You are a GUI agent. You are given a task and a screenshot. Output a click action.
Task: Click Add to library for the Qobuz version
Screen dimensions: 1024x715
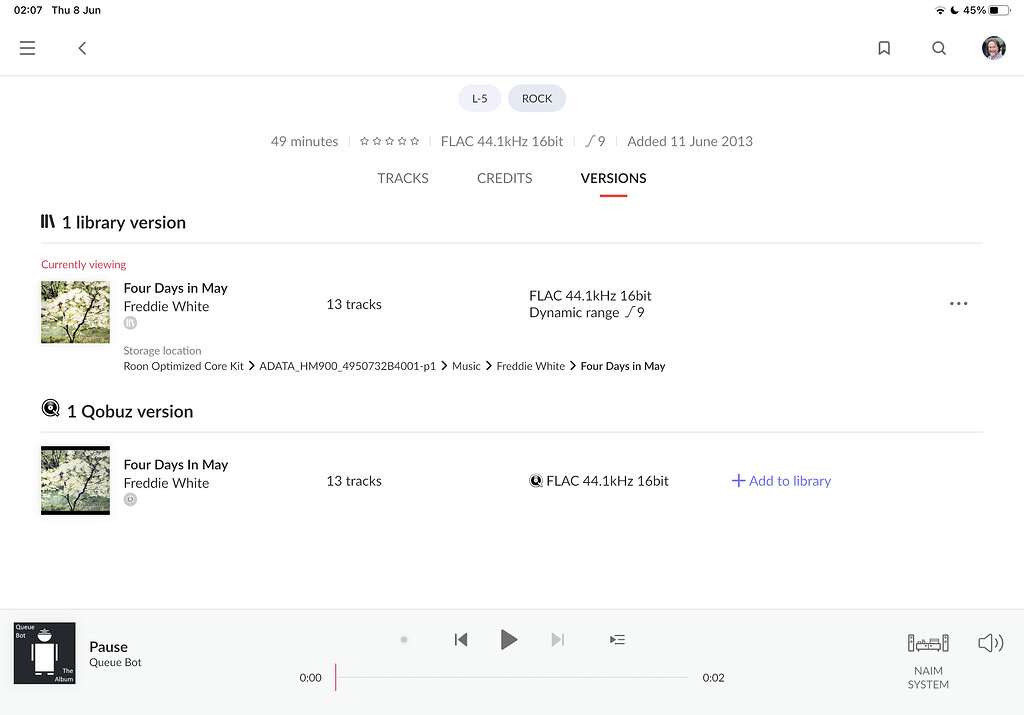point(781,480)
